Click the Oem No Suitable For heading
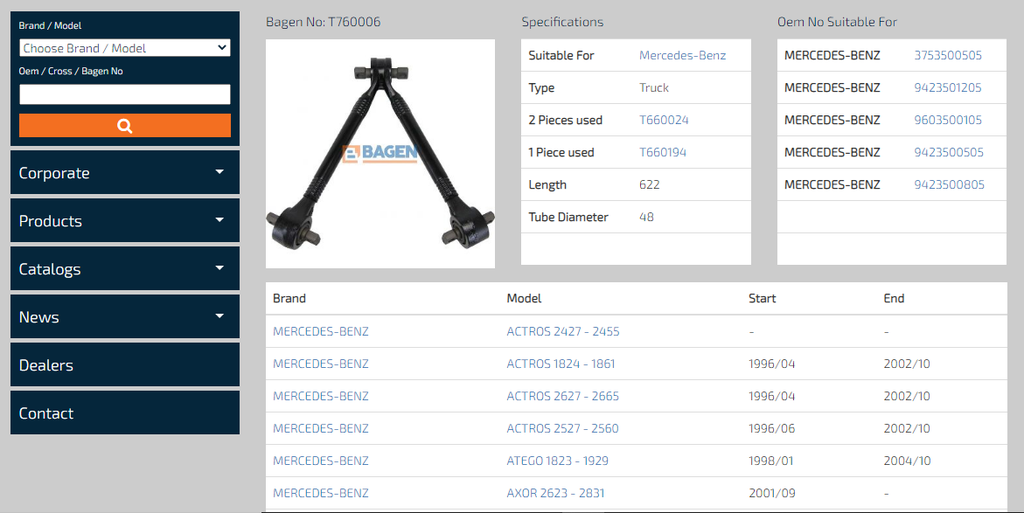 coord(837,22)
